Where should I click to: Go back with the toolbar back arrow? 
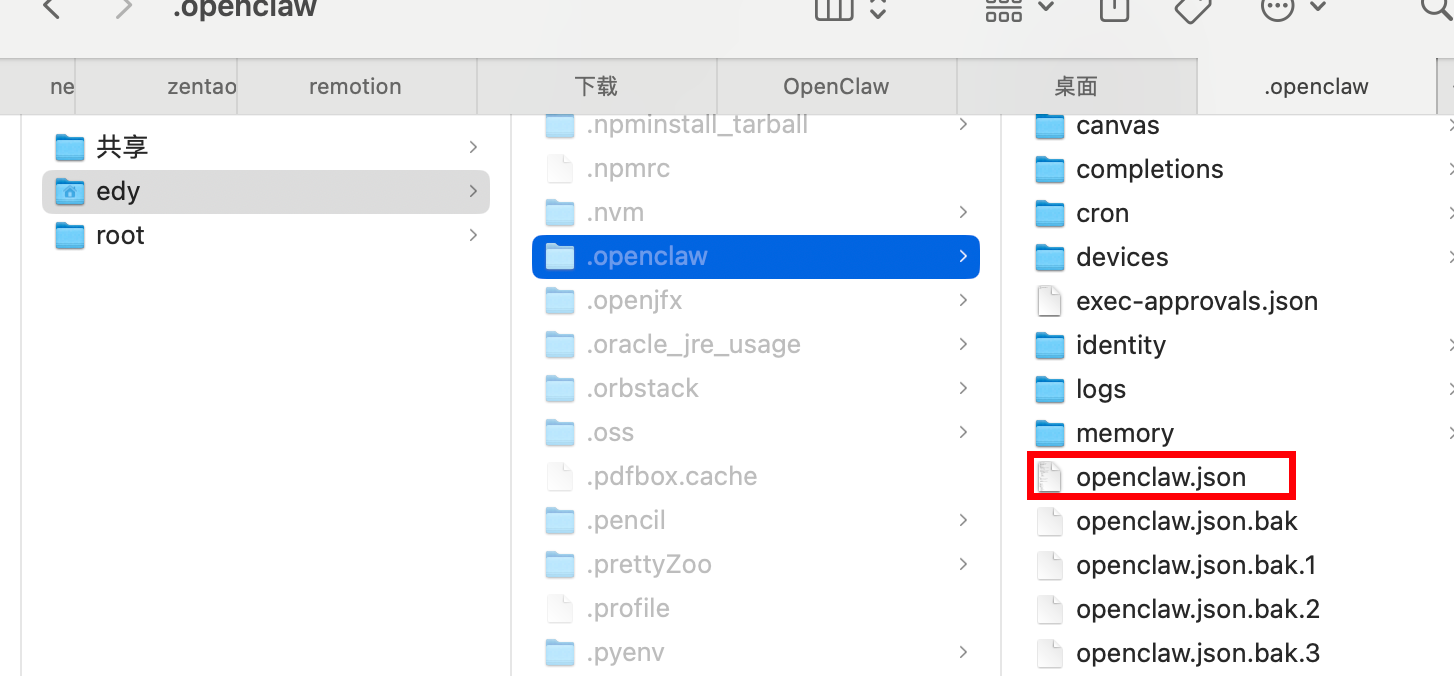click(x=52, y=8)
